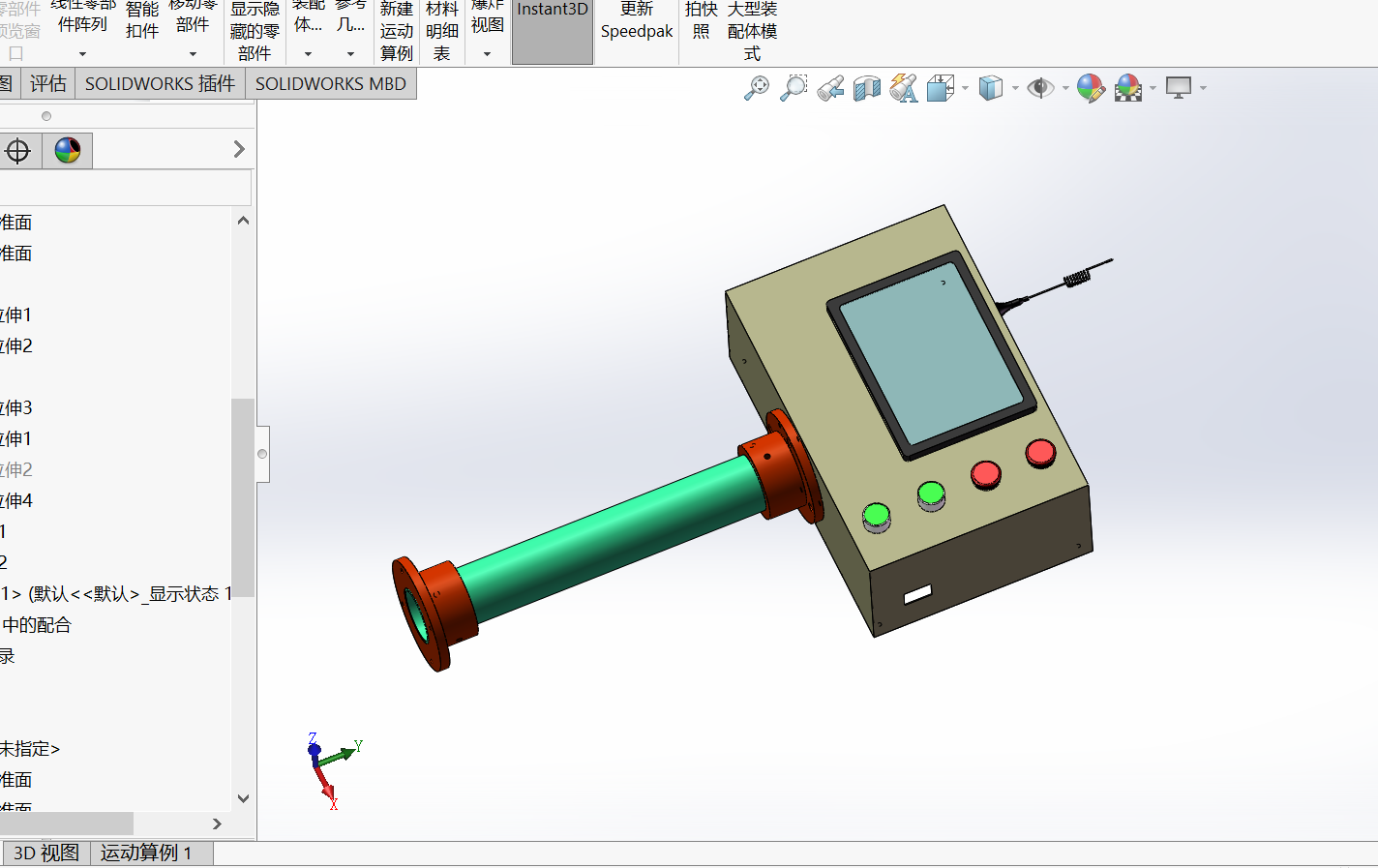1378x868 pixels.
Task: Click the Edit Appearance color ball icon
Action: pos(1091,88)
